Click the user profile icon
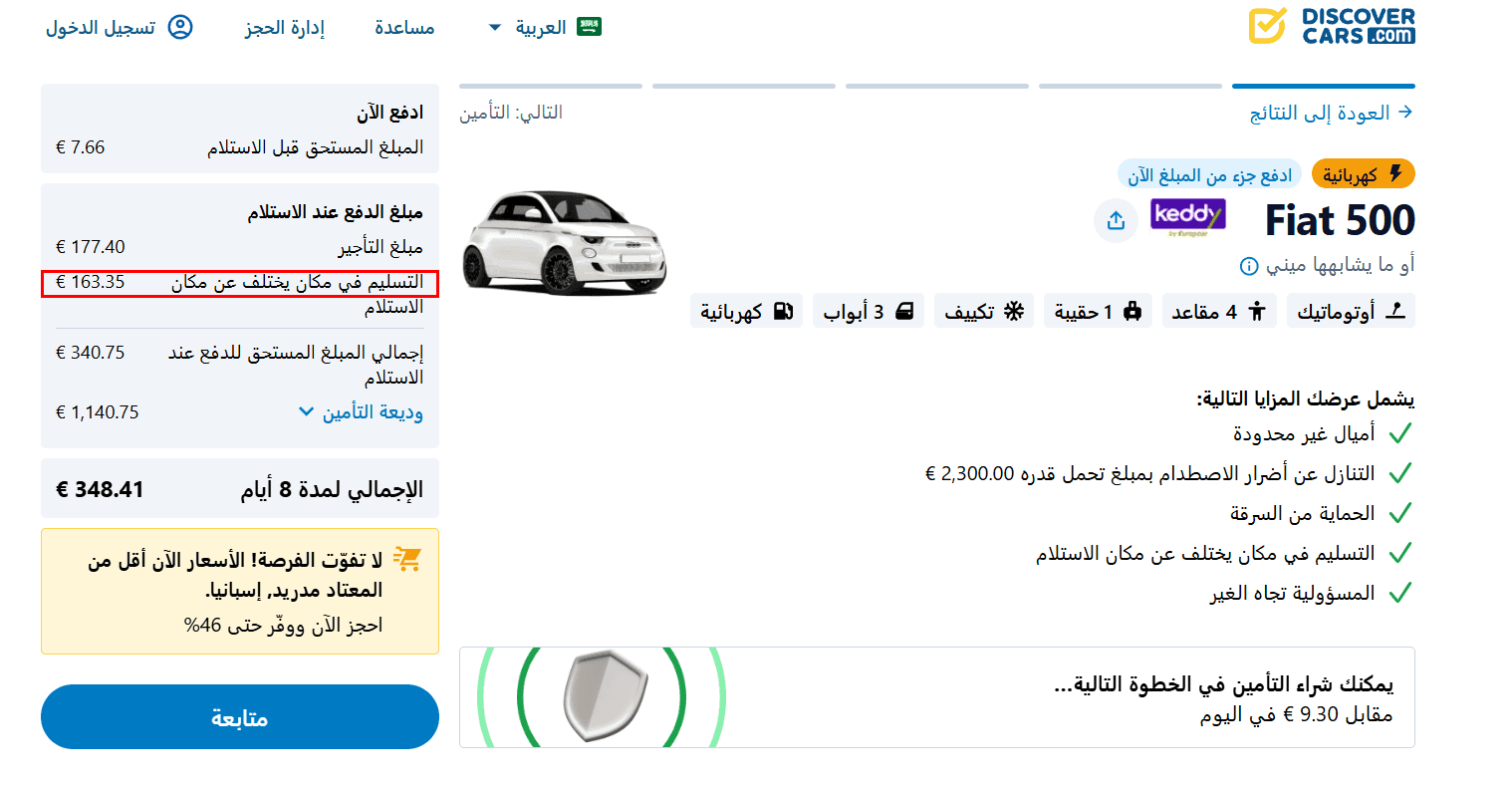The image size is (1512, 788). [180, 27]
